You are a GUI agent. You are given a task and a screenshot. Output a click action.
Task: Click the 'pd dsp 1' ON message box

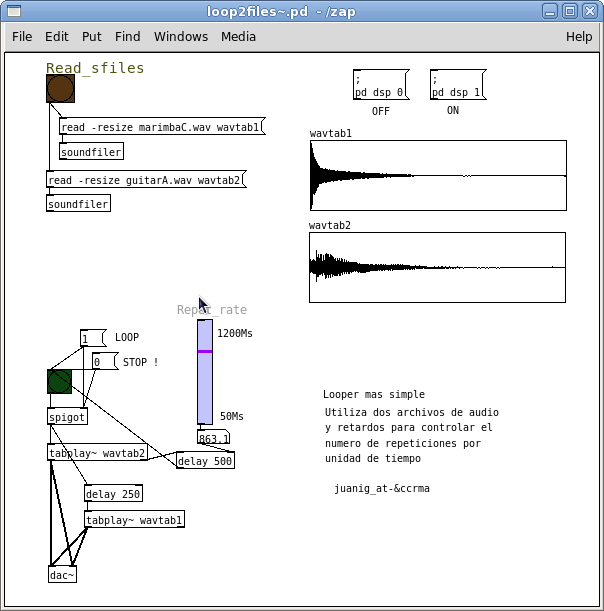tap(457, 86)
